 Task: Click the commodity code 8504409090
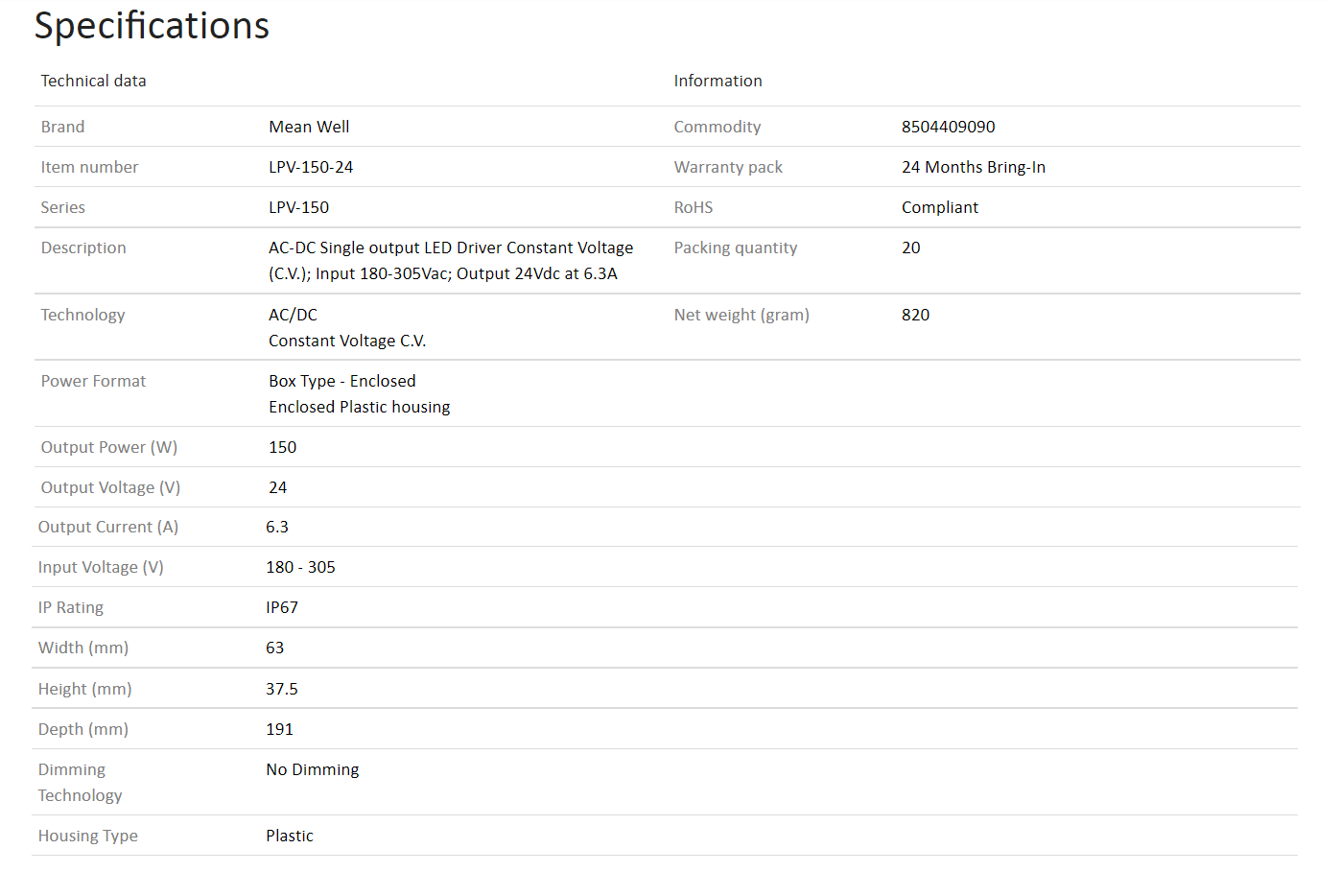[x=948, y=127]
